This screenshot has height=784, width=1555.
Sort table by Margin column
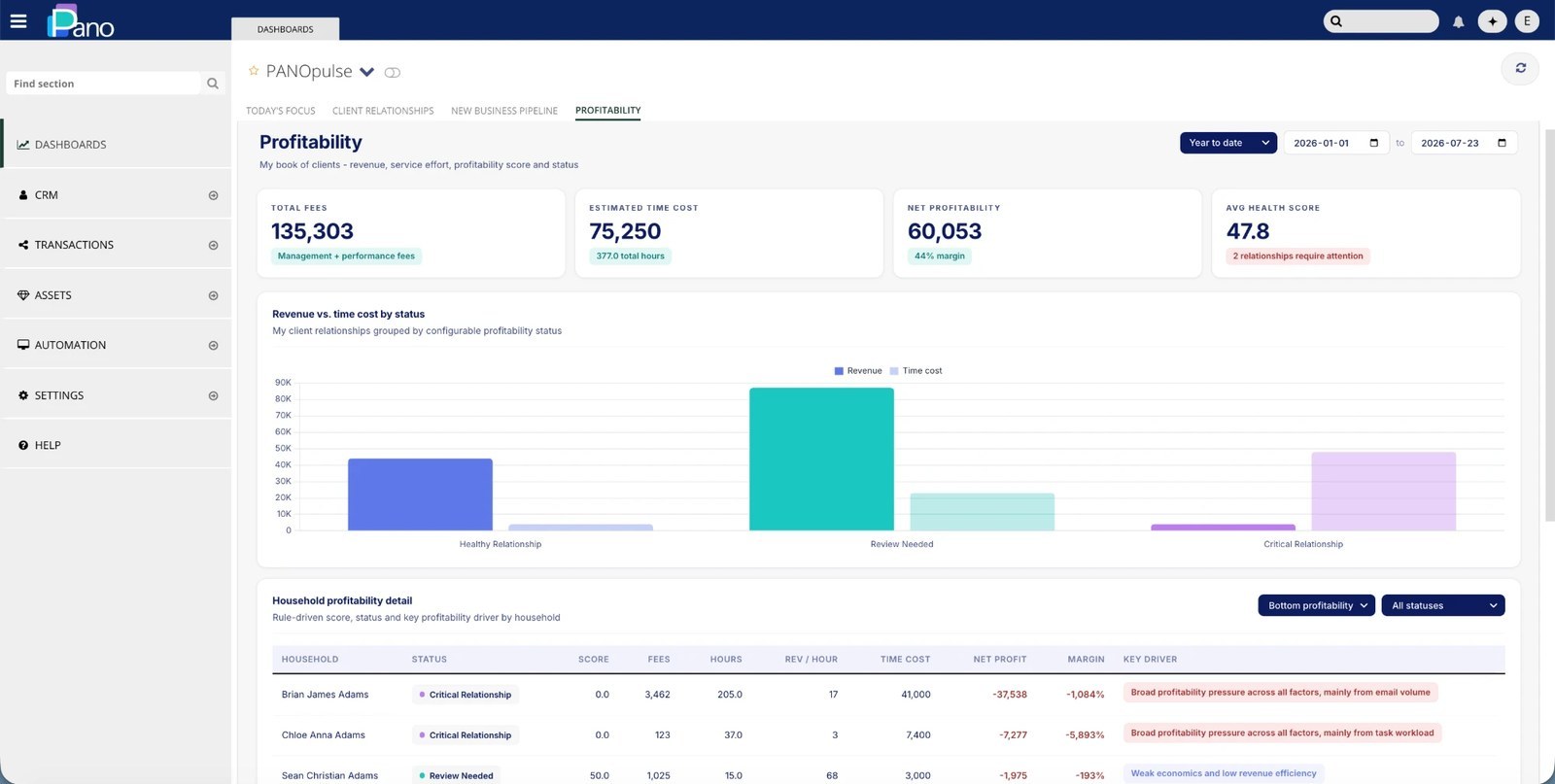click(x=1086, y=659)
